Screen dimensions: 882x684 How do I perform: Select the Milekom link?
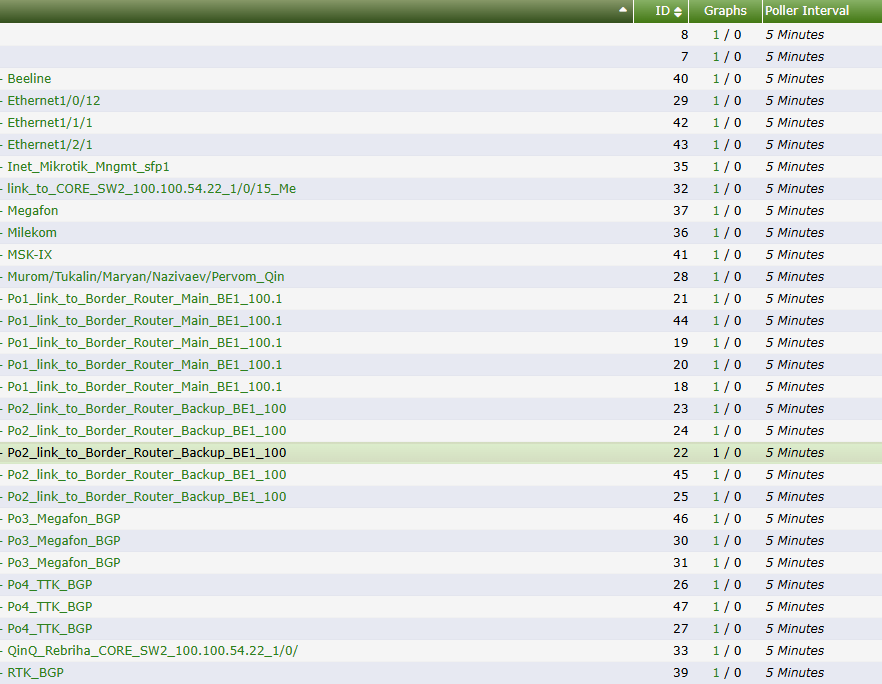point(32,233)
